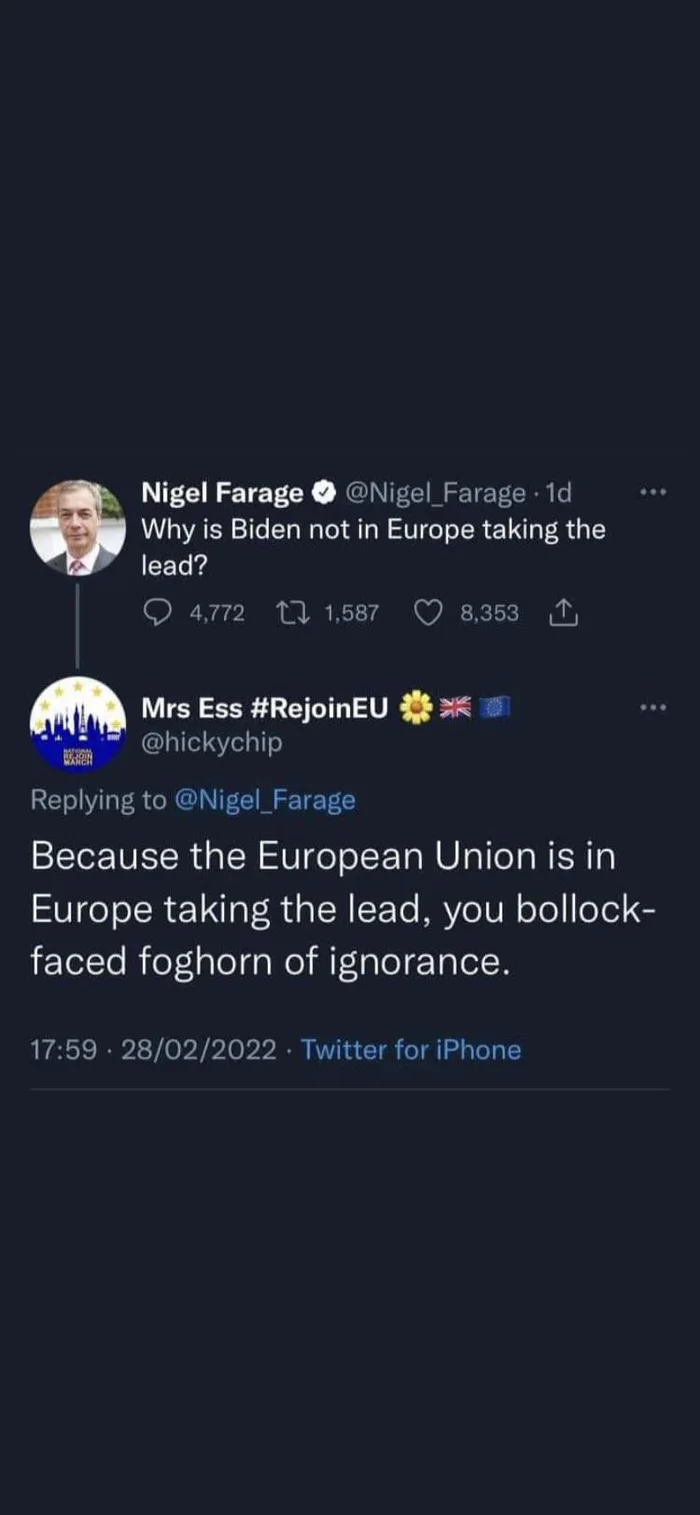Tap the share upload icon

[x=563, y=613]
